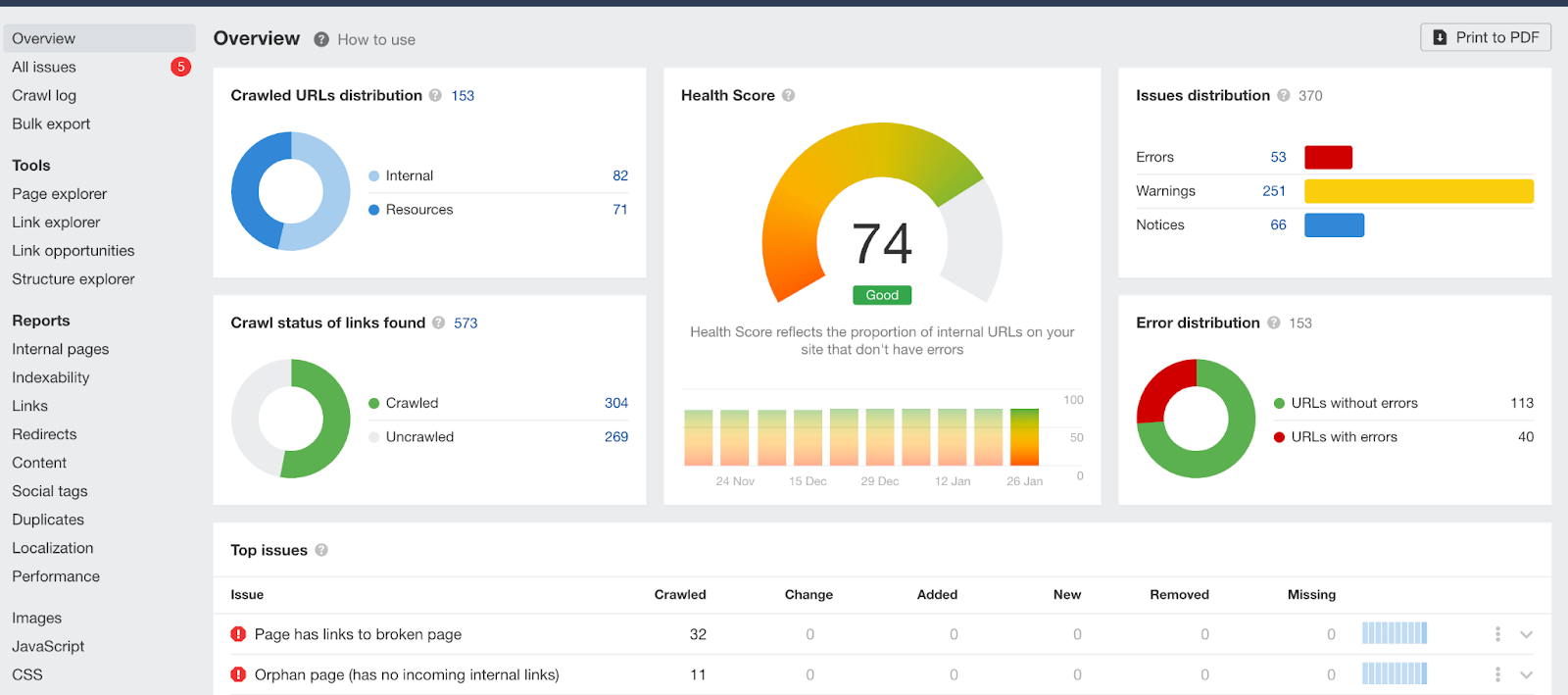The image size is (1568, 695).
Task: Expand the Page has links to broken page row
Action: pos(1526,634)
